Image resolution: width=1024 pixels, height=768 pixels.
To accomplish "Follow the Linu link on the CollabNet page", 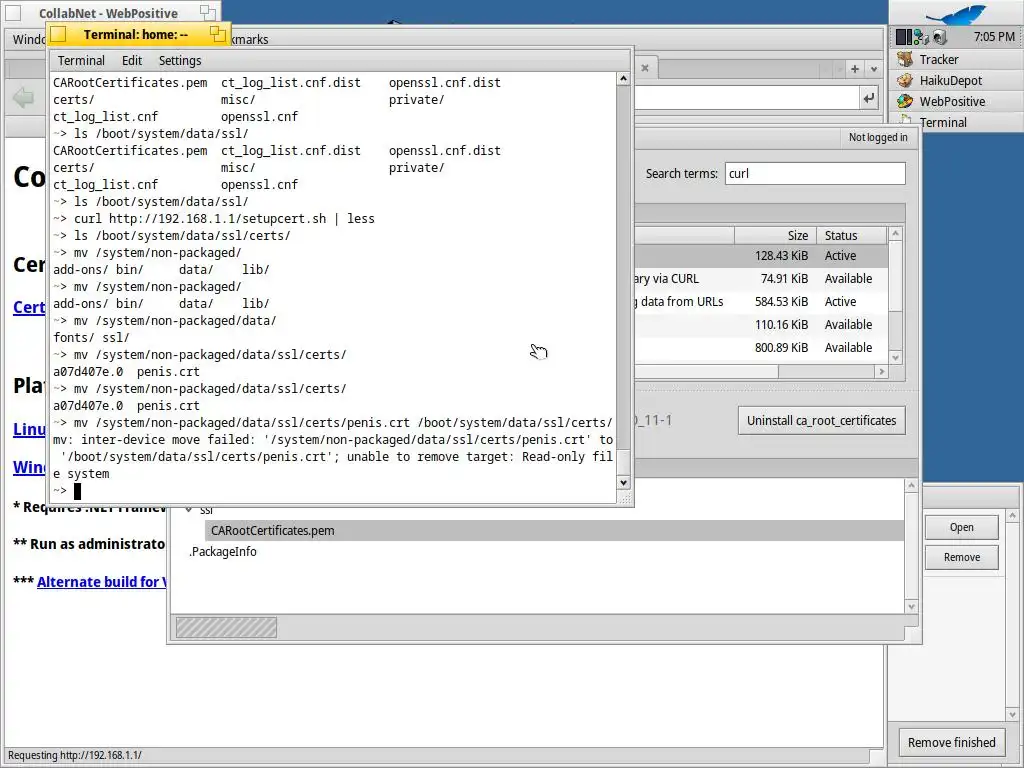I will 29,429.
